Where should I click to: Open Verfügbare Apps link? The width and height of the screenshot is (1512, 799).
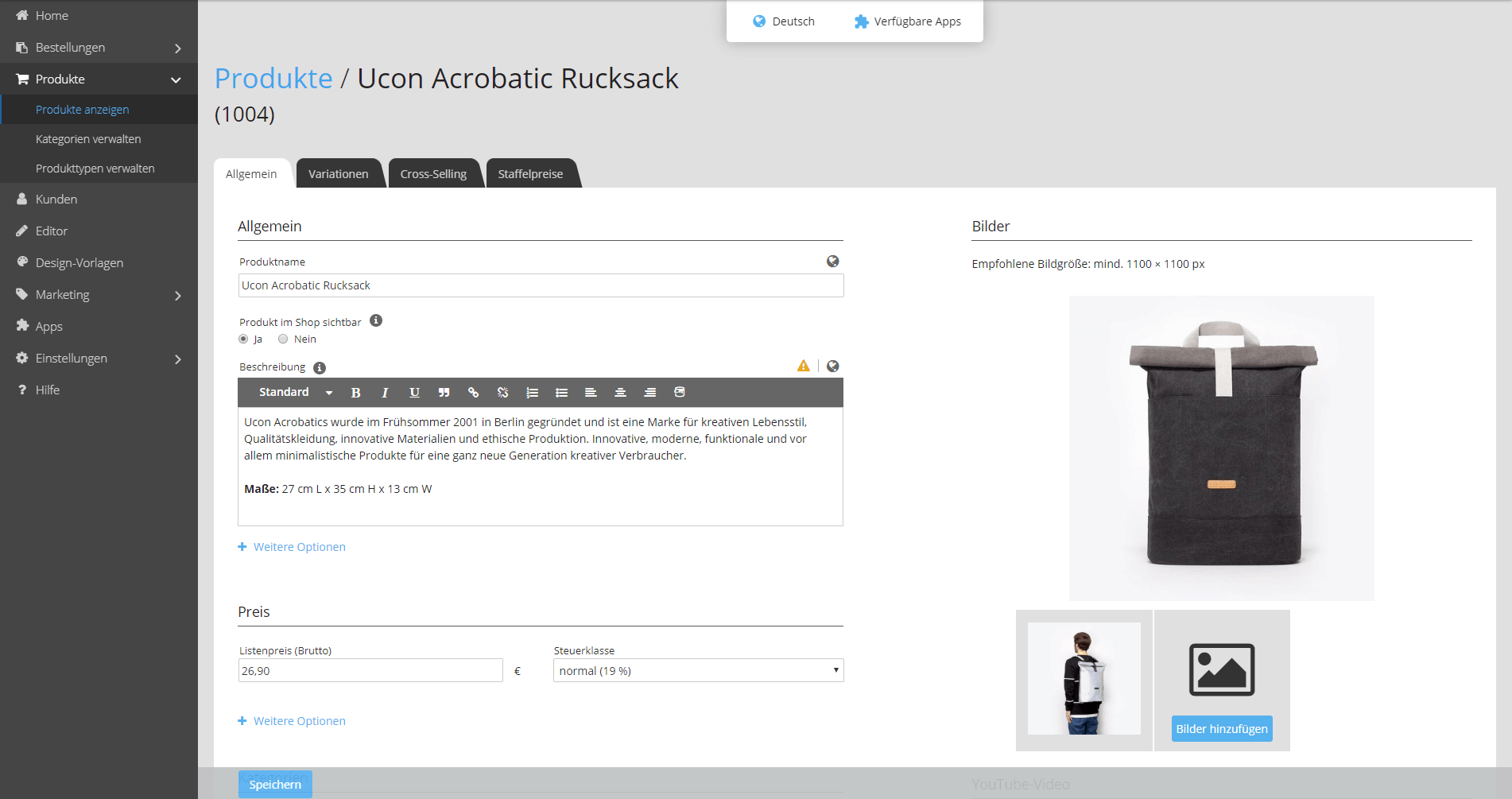908,21
